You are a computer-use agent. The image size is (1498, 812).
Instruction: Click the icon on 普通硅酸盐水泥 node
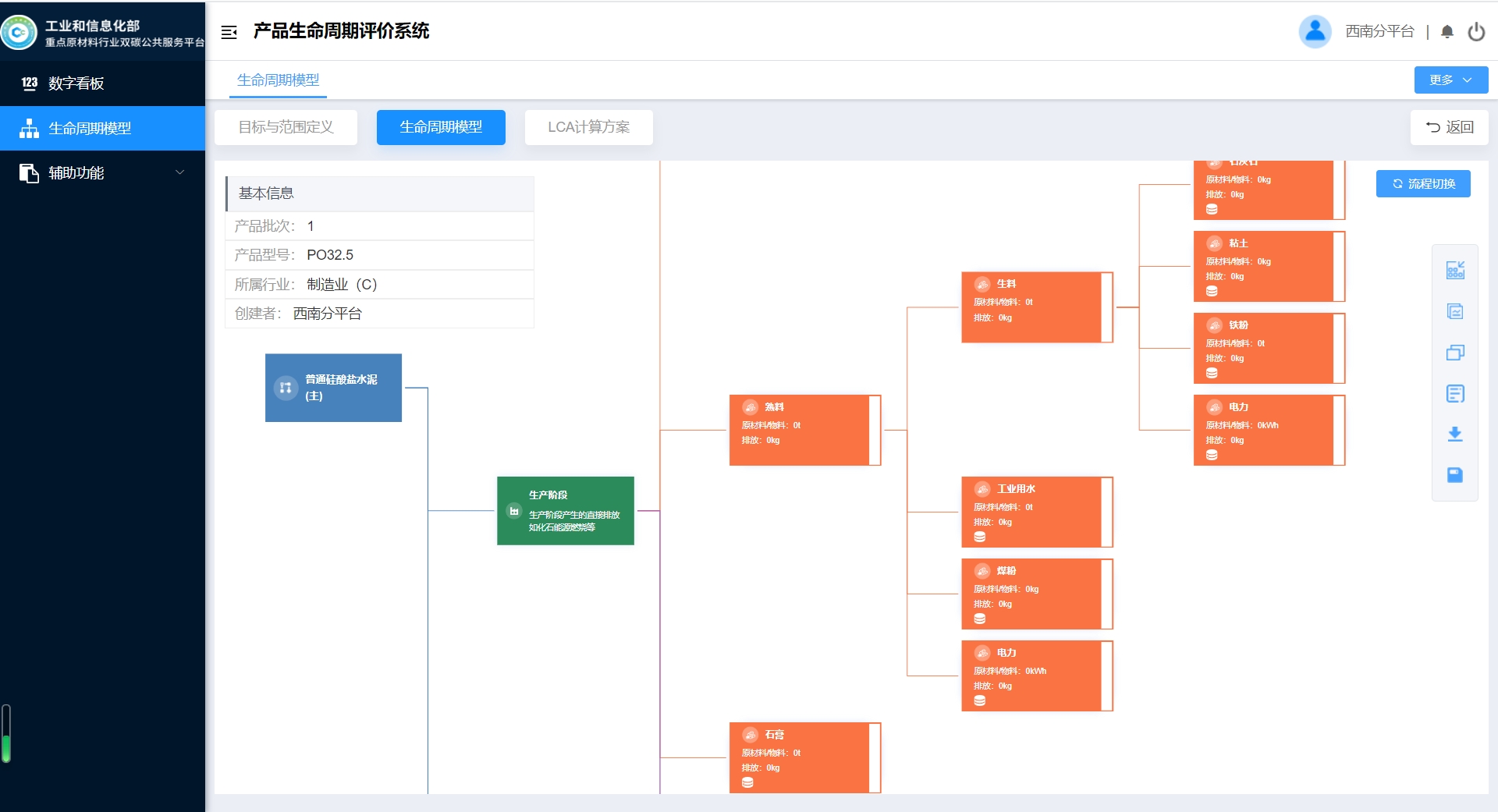[286, 388]
